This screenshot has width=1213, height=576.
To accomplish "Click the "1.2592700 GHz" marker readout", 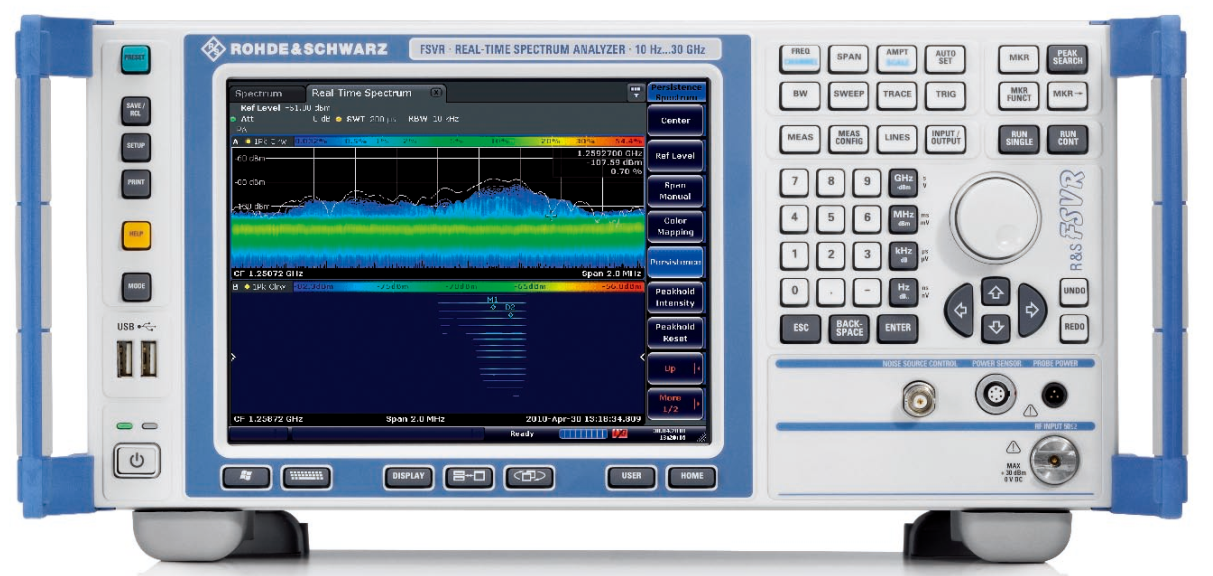I will [610, 154].
